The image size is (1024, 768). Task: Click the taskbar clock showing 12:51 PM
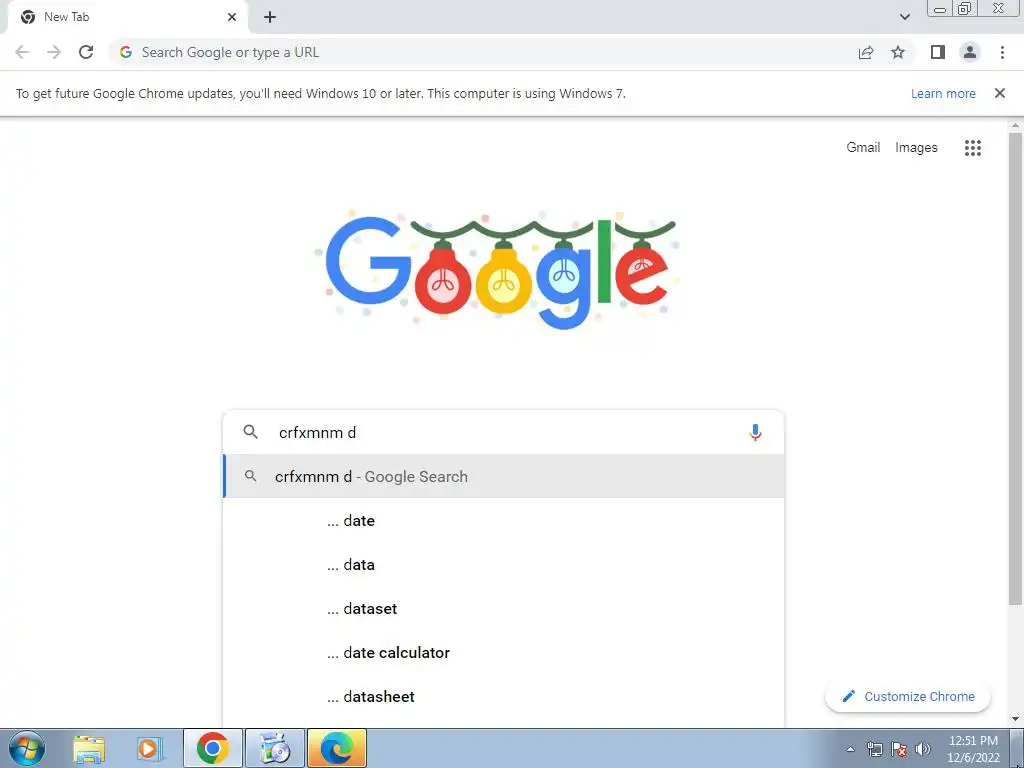[x=973, y=749]
